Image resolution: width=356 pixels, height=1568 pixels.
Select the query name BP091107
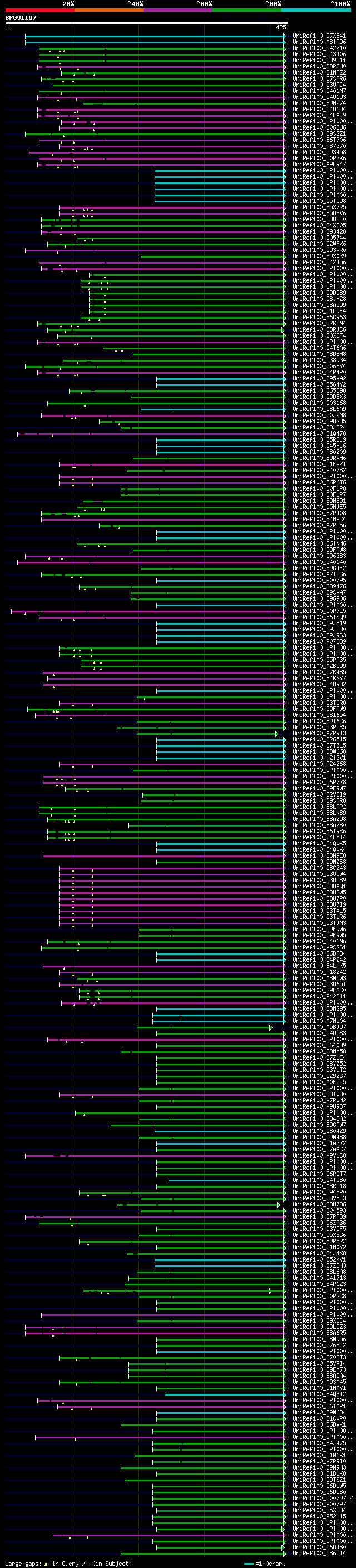coord(21,18)
